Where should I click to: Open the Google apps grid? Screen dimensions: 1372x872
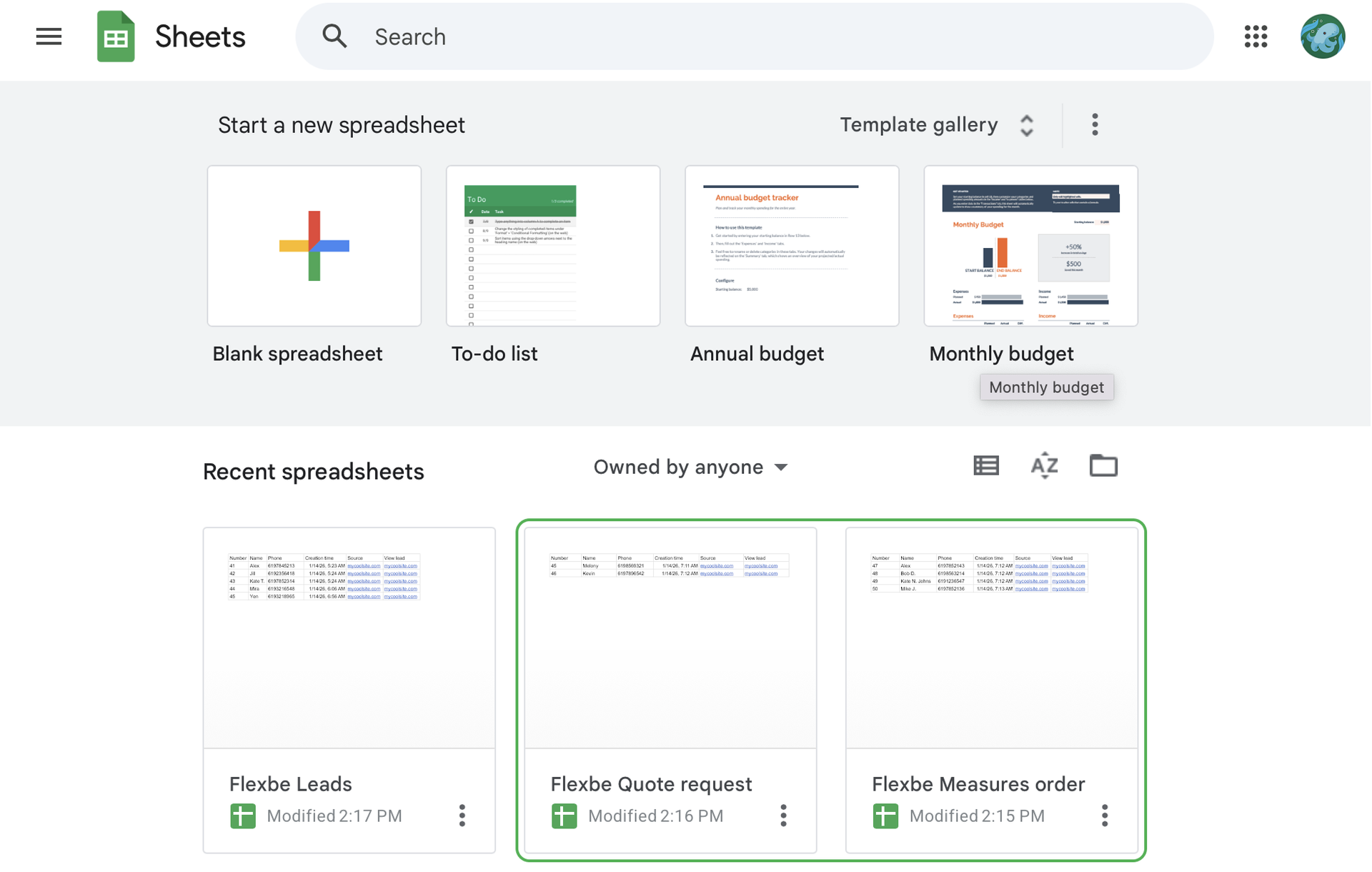[1256, 36]
